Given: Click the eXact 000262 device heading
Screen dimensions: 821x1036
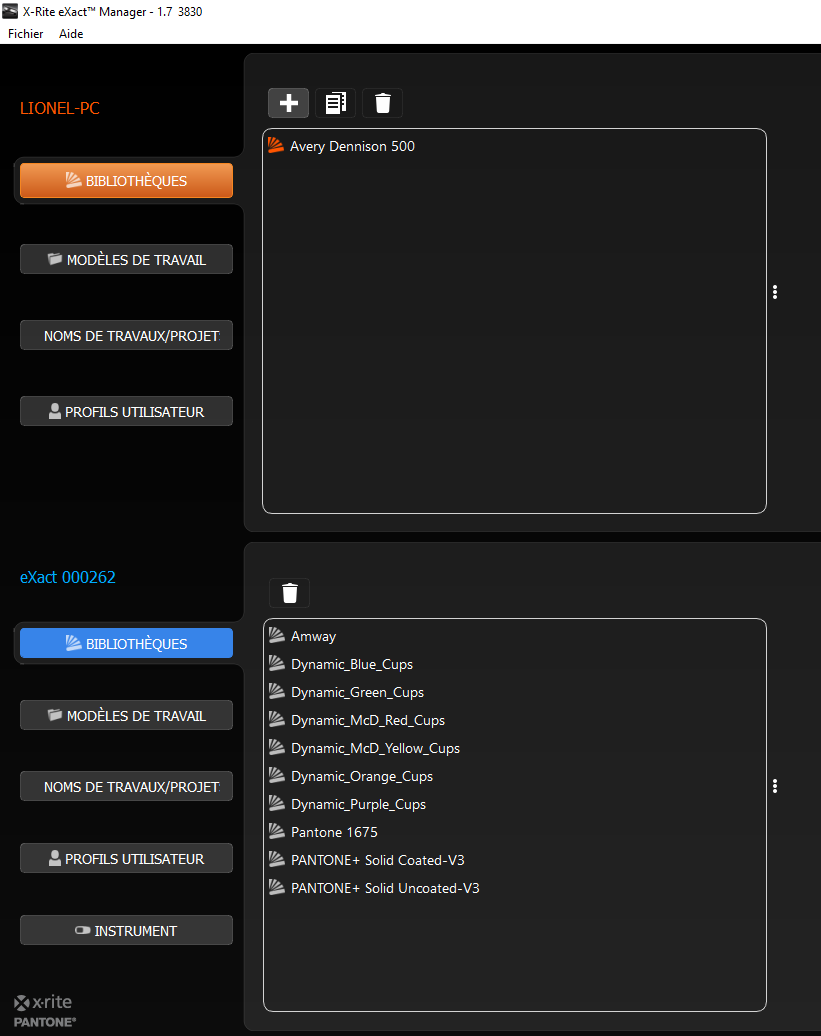Looking at the screenshot, I should coord(67,577).
